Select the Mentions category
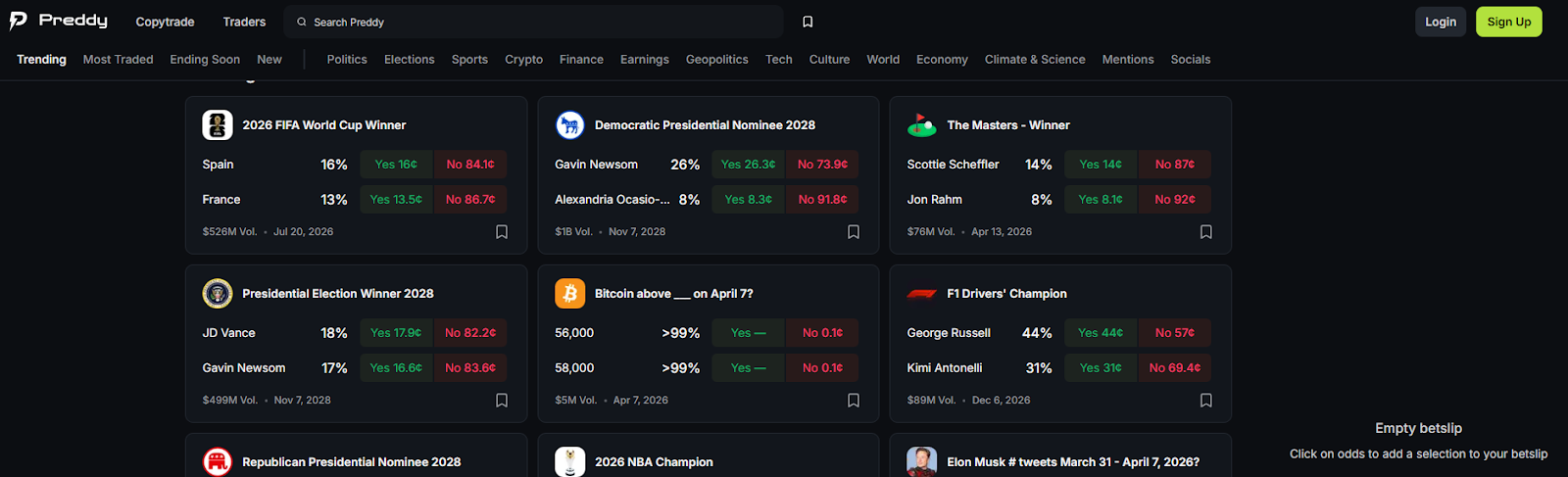1568x477 pixels. click(1128, 60)
